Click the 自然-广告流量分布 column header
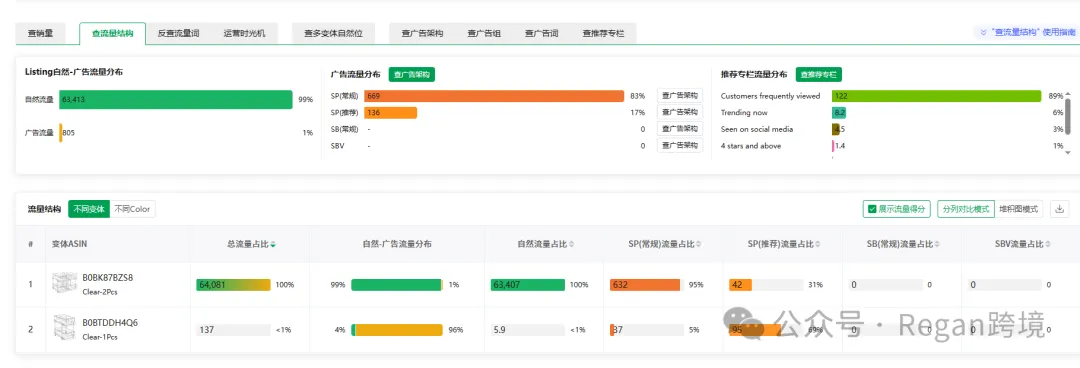This screenshot has height=368, width=1080. click(x=397, y=244)
